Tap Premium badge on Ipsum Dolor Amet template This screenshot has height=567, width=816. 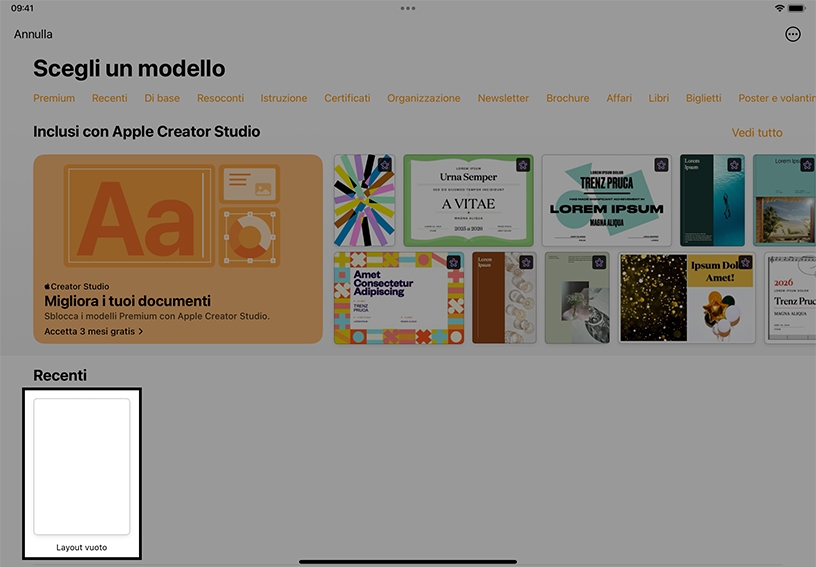tap(745, 263)
